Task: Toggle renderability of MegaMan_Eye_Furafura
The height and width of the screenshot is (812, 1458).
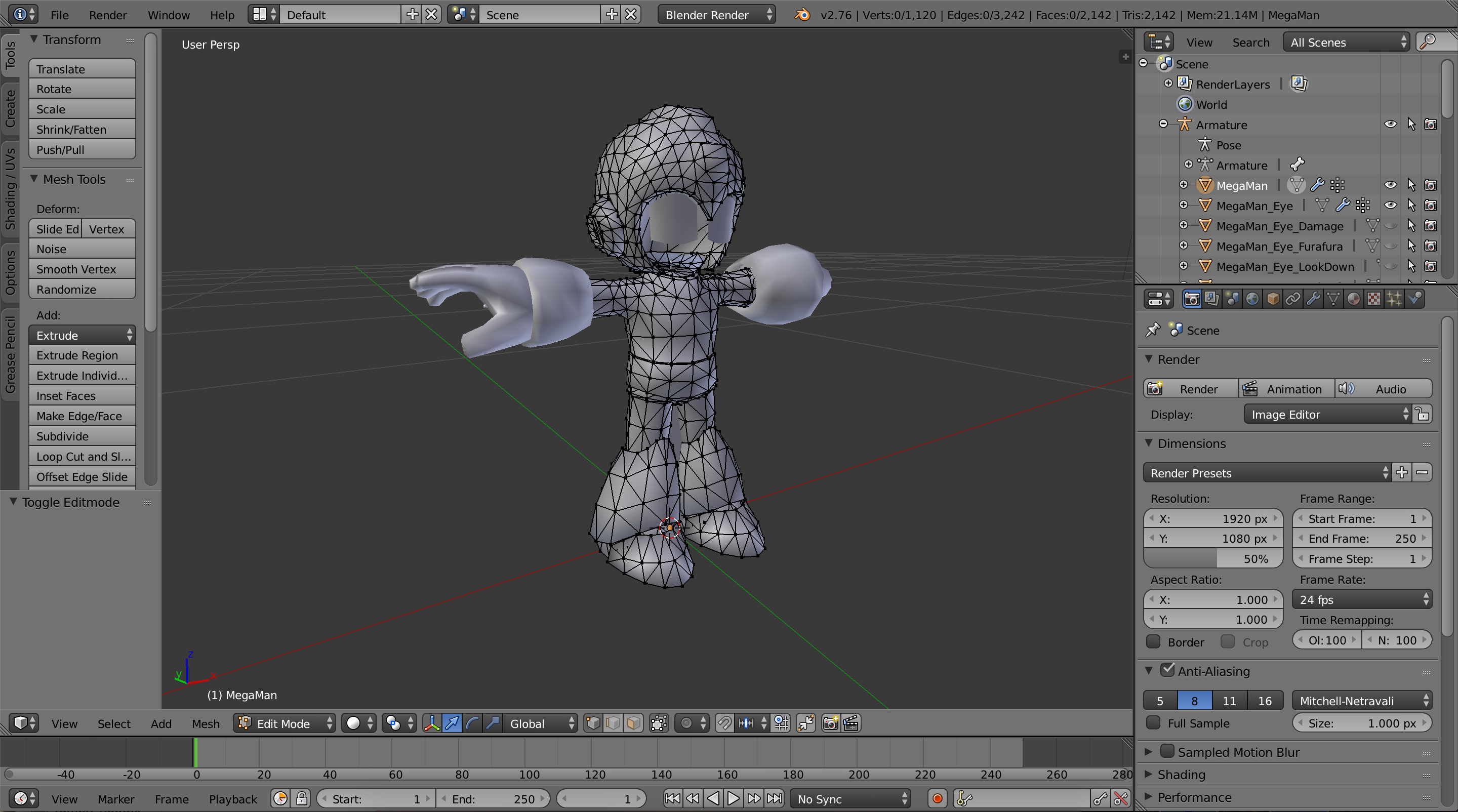Action: [x=1431, y=246]
